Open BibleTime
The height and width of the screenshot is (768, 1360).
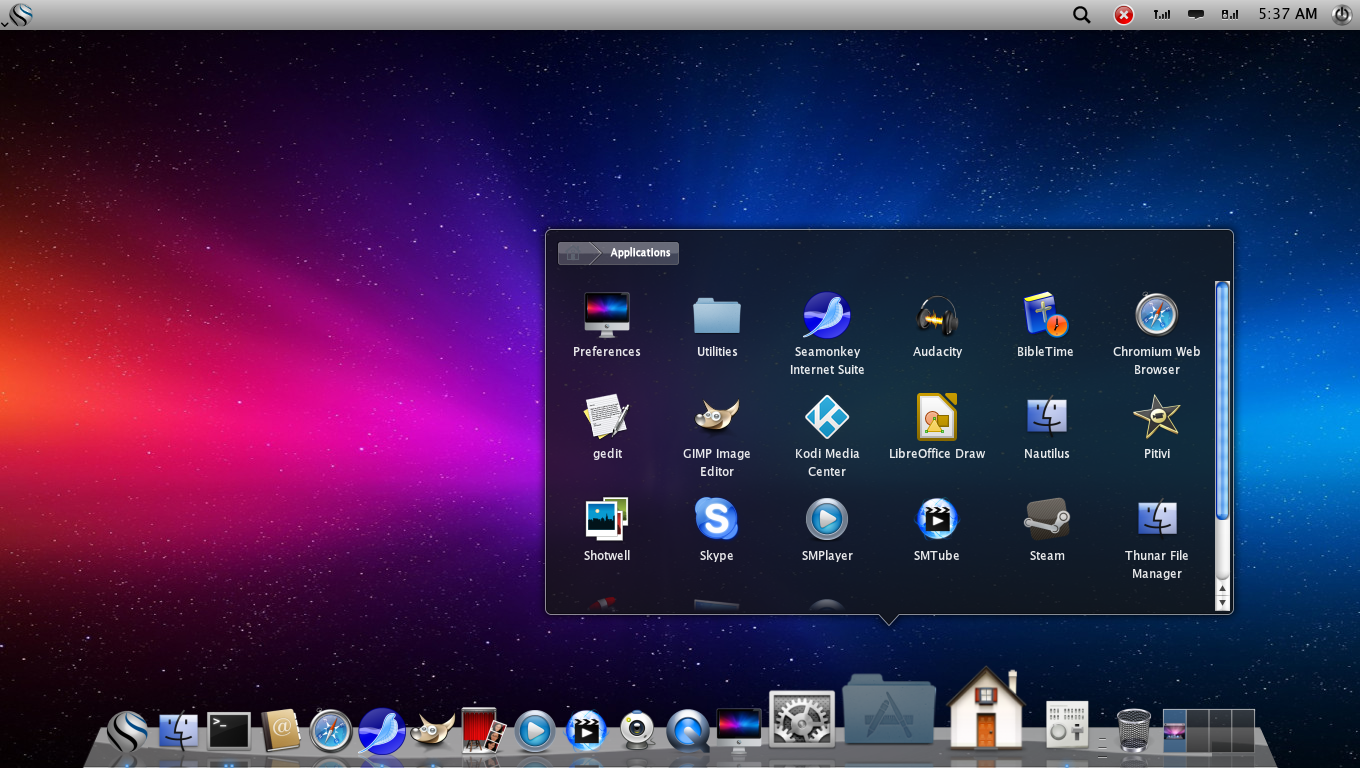[x=1046, y=325]
